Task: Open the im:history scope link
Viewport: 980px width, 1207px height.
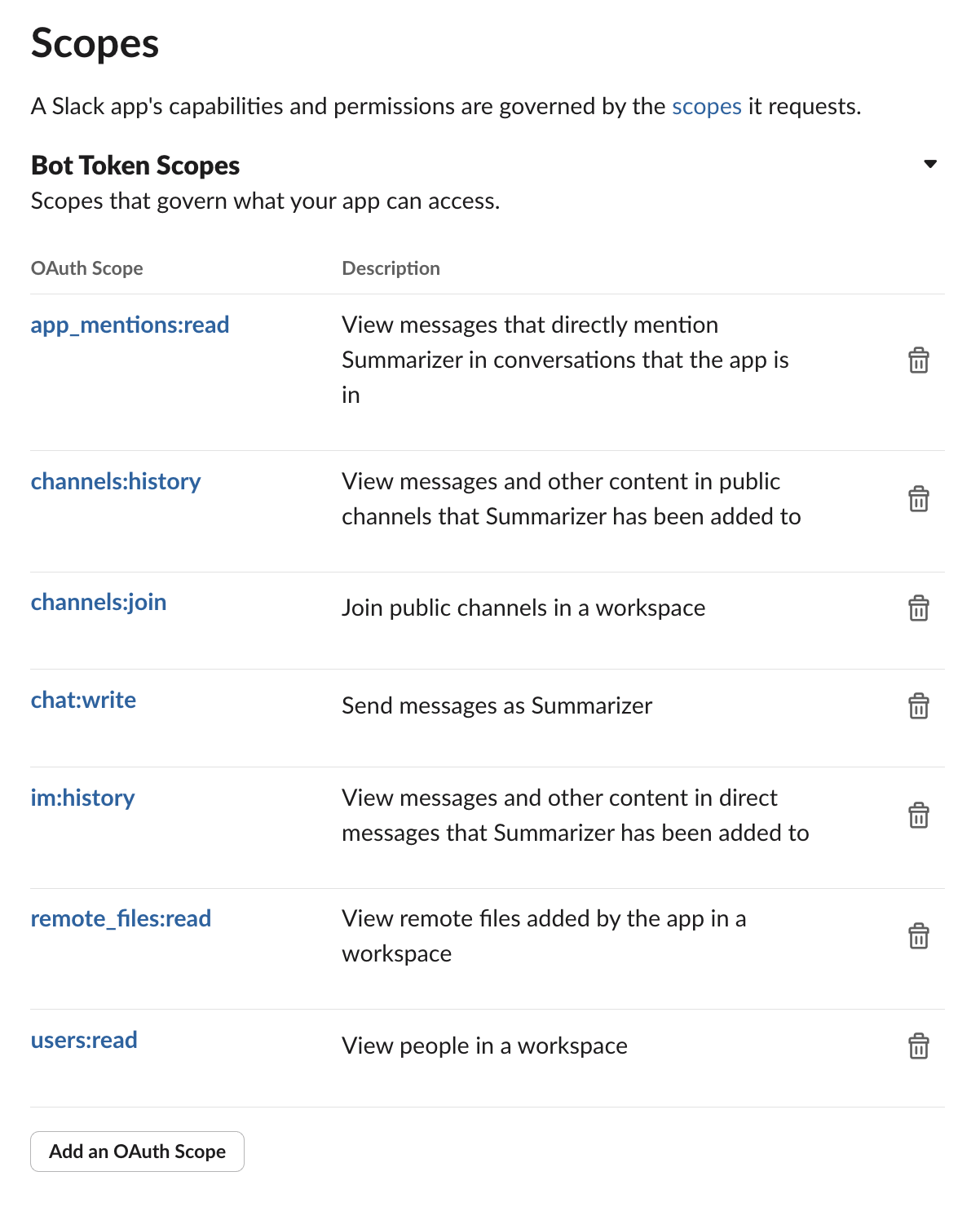Action: click(82, 798)
